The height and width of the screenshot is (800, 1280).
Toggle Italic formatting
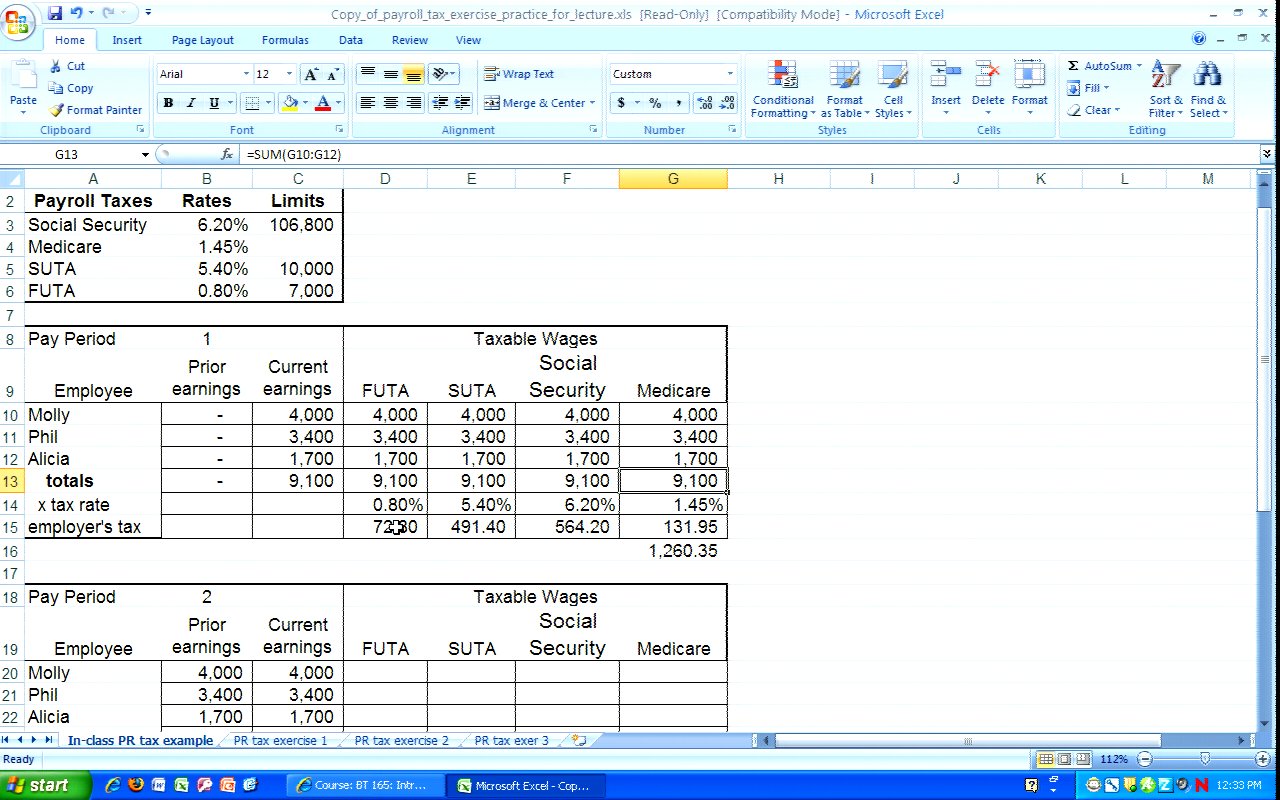click(191, 103)
